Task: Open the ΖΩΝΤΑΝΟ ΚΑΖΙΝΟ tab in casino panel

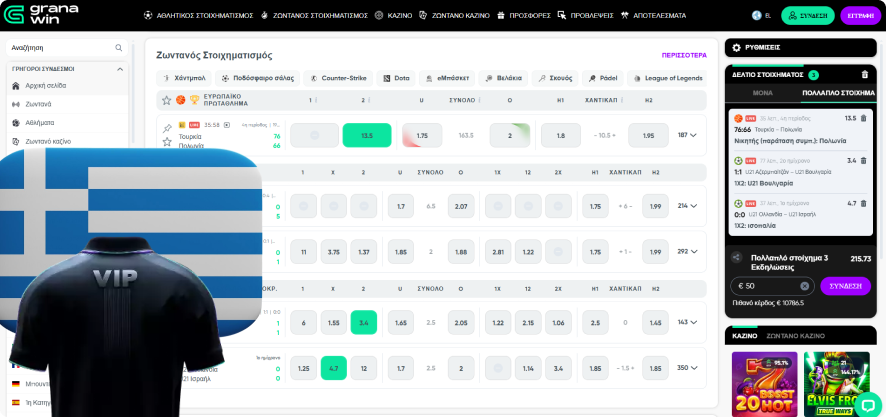Action: tap(795, 337)
